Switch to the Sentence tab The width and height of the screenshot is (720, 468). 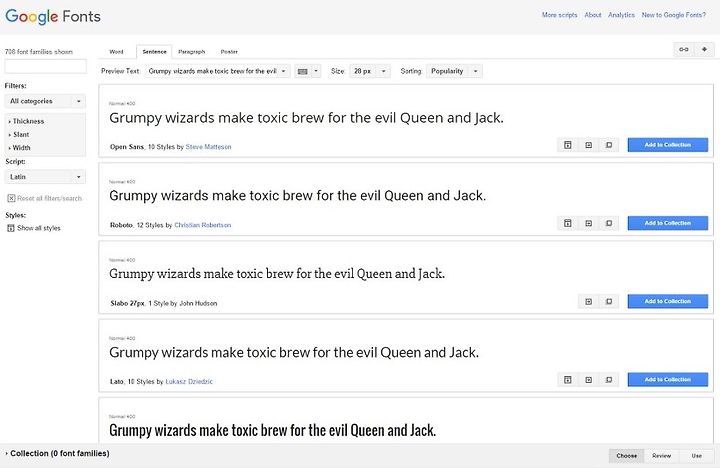(x=154, y=52)
